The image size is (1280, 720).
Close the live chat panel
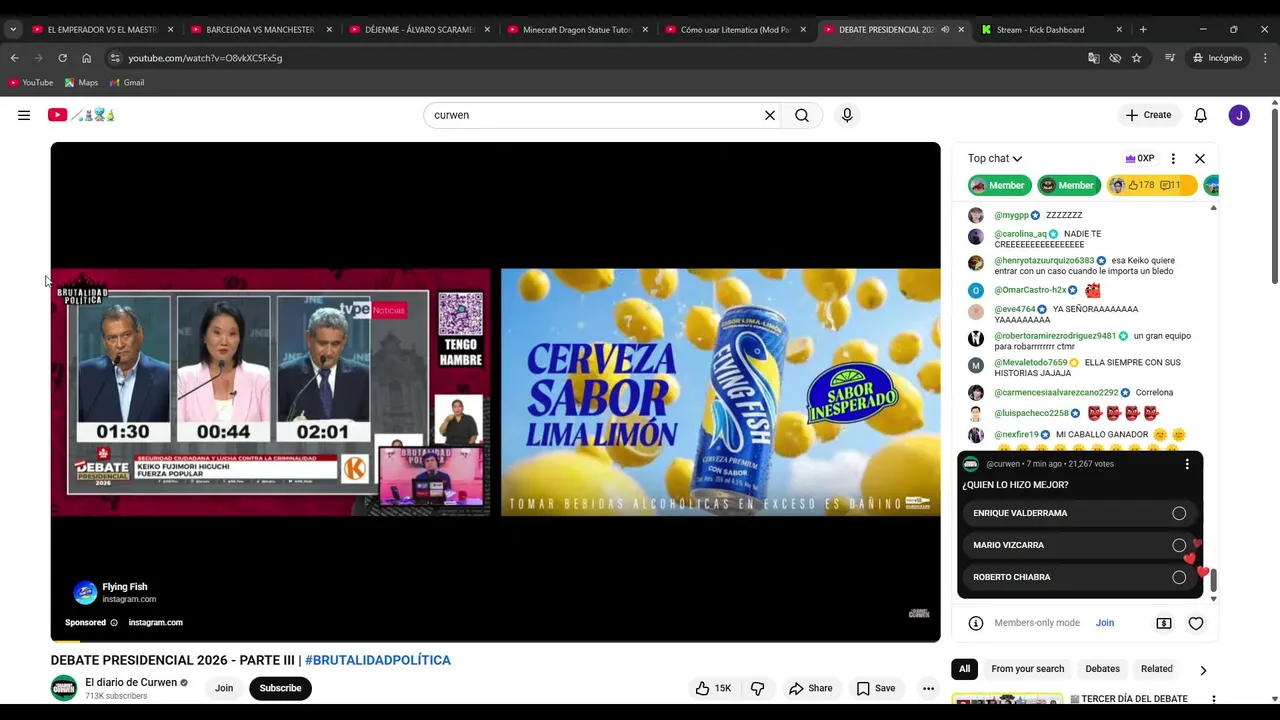click(1200, 158)
